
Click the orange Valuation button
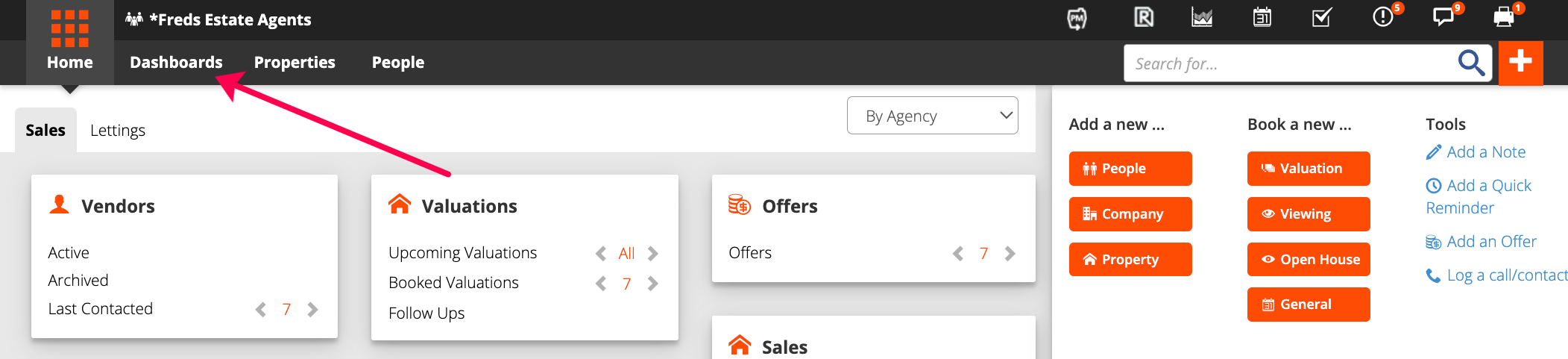point(1309,169)
